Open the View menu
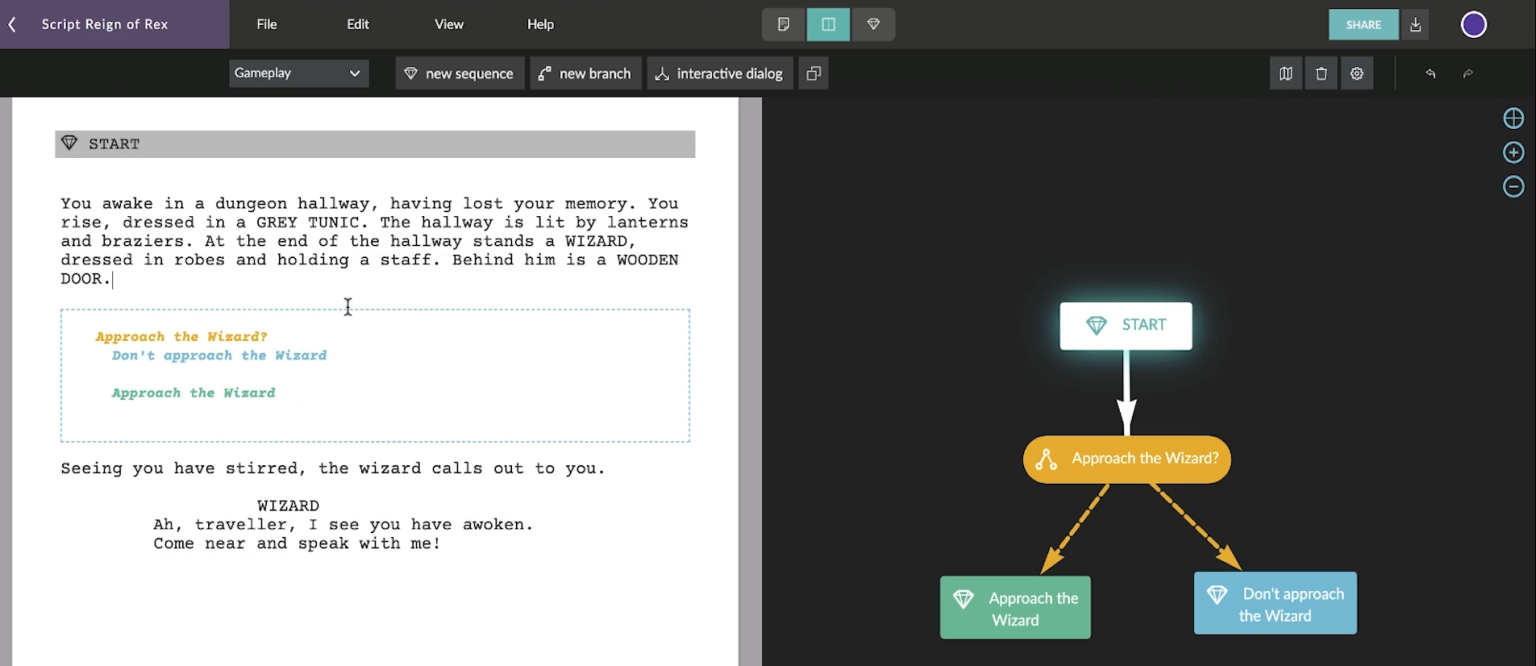 point(448,24)
